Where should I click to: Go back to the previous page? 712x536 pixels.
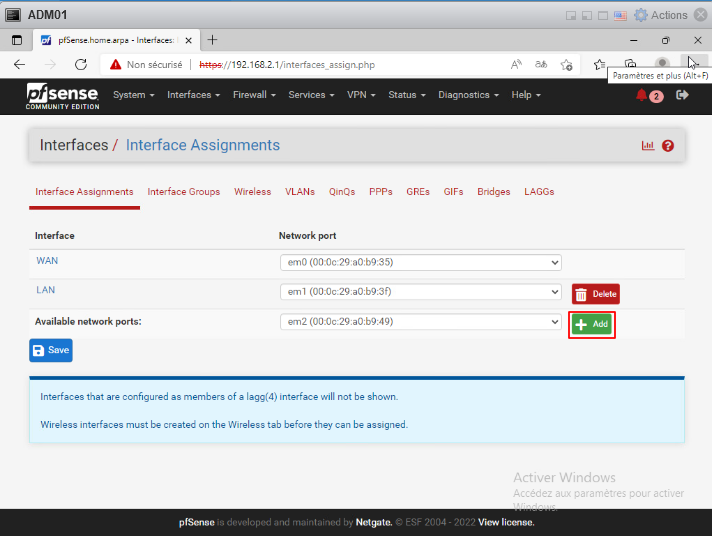click(19, 64)
